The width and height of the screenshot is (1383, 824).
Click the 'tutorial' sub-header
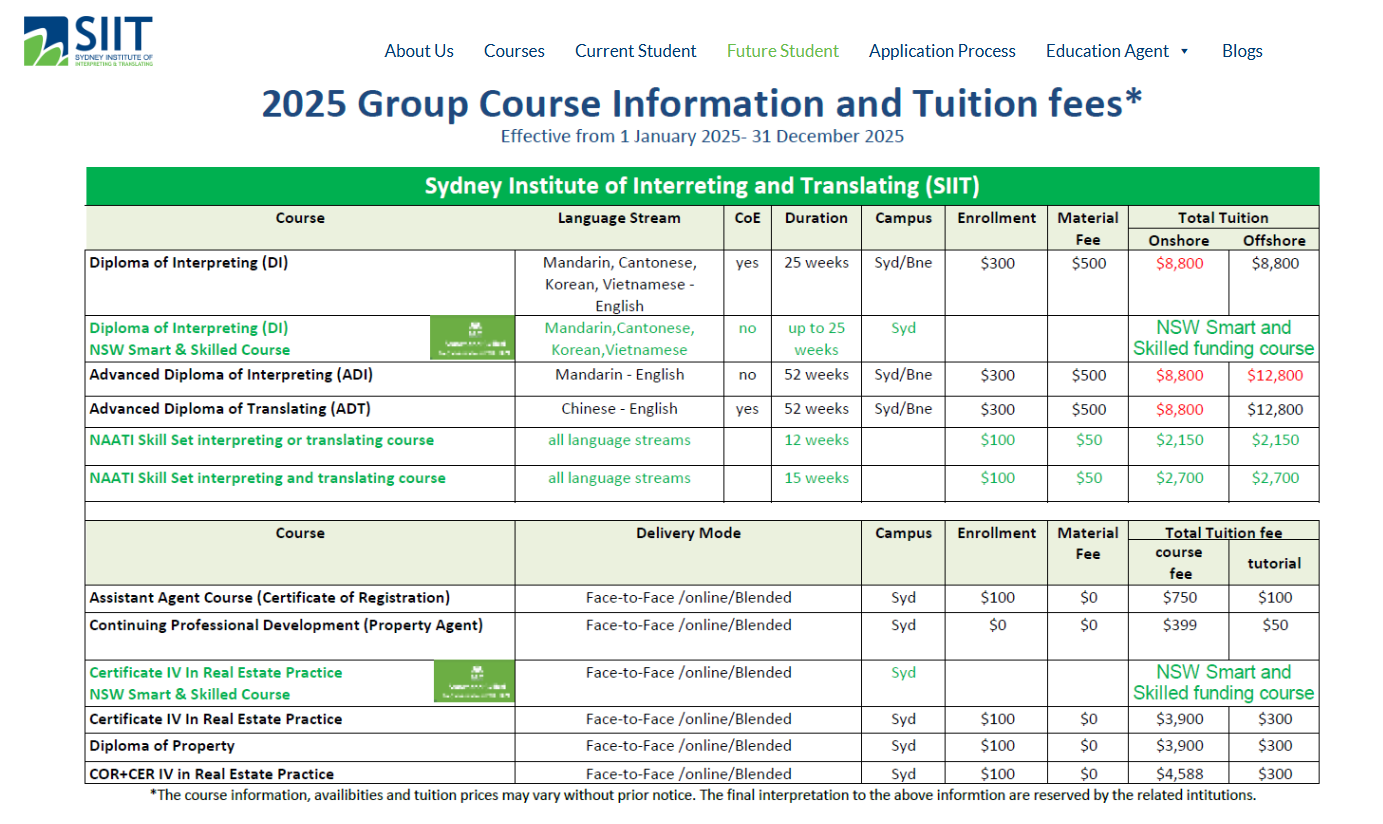1274,563
